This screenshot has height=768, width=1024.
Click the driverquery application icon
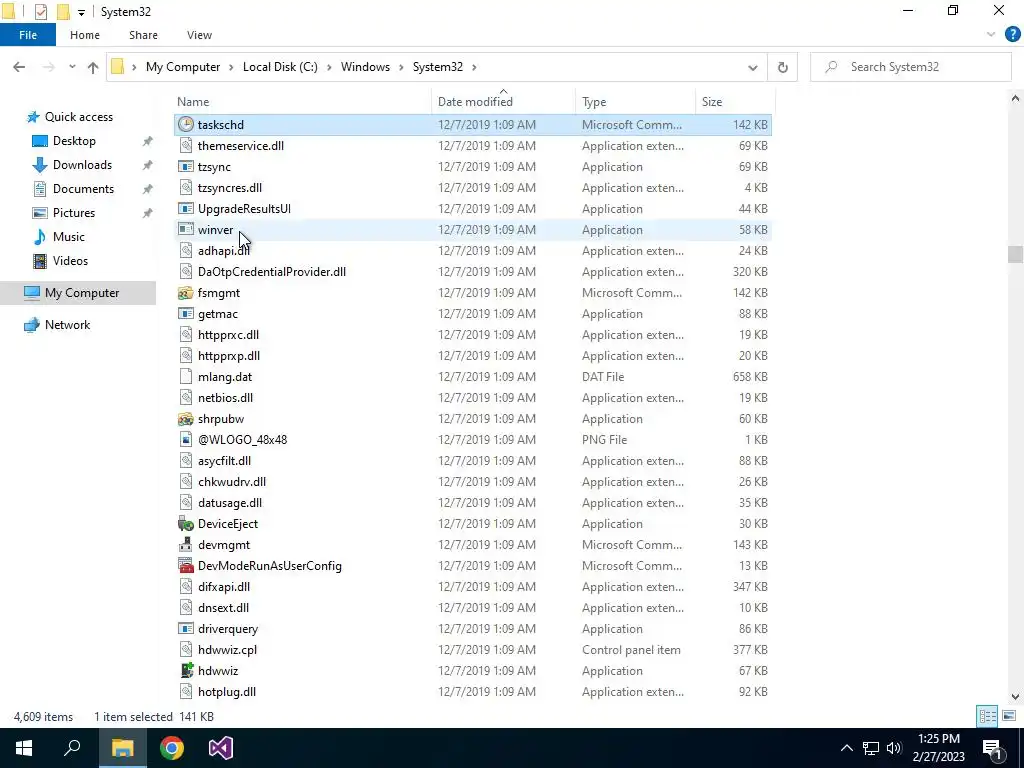click(186, 629)
